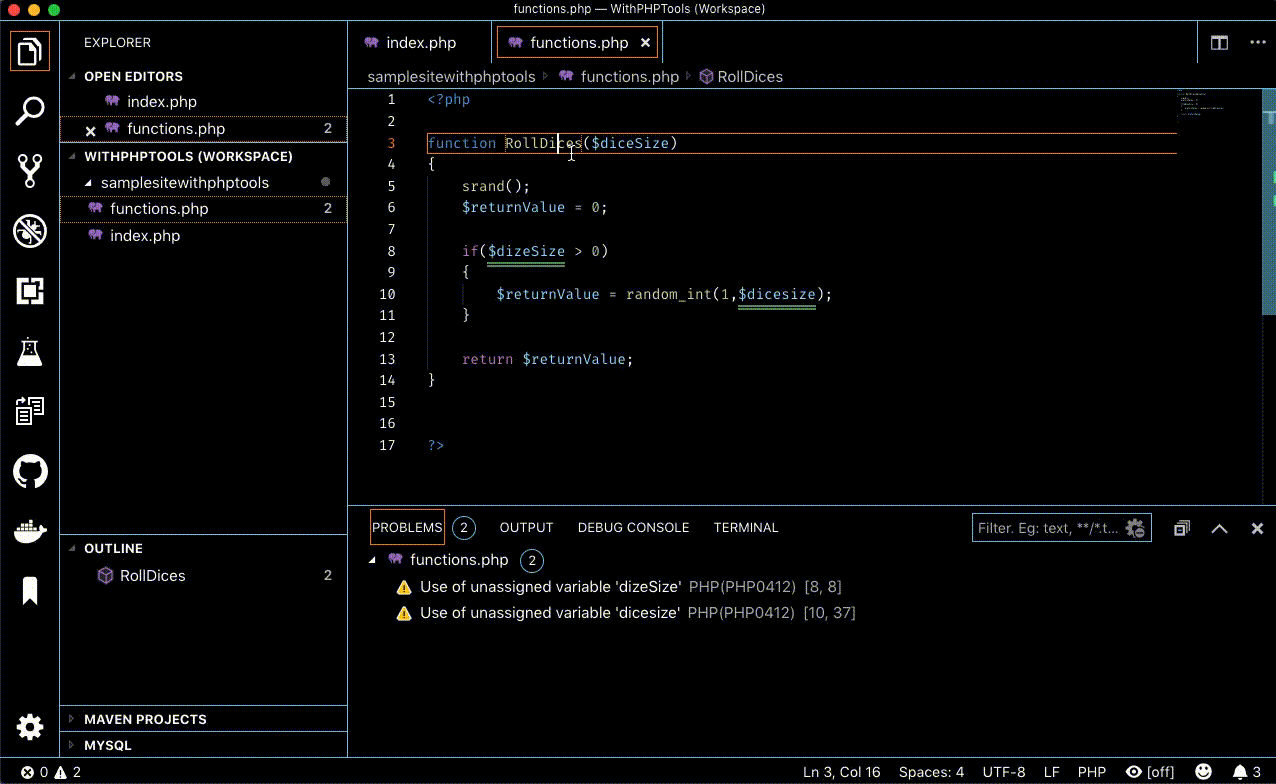This screenshot has width=1276, height=784.
Task: Open the GitHub view in activity bar
Action: [x=30, y=471]
